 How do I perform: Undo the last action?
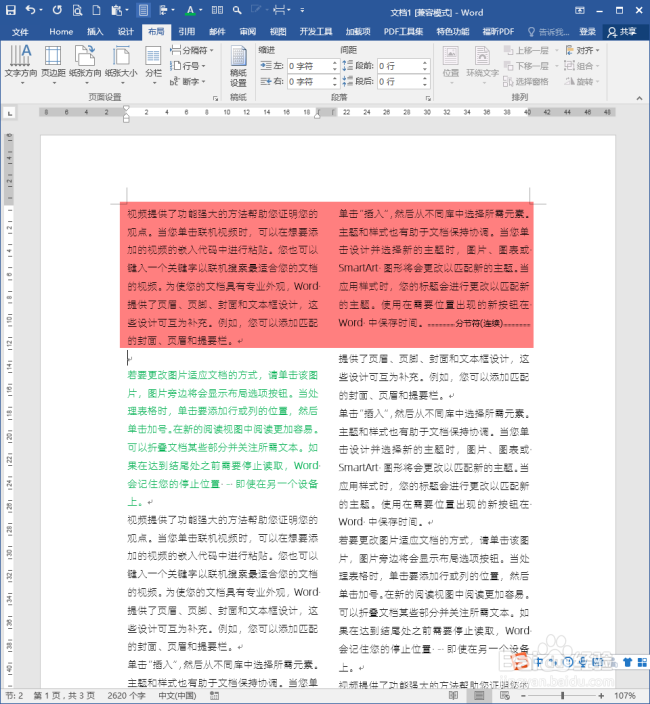pyautogui.click(x=31, y=10)
